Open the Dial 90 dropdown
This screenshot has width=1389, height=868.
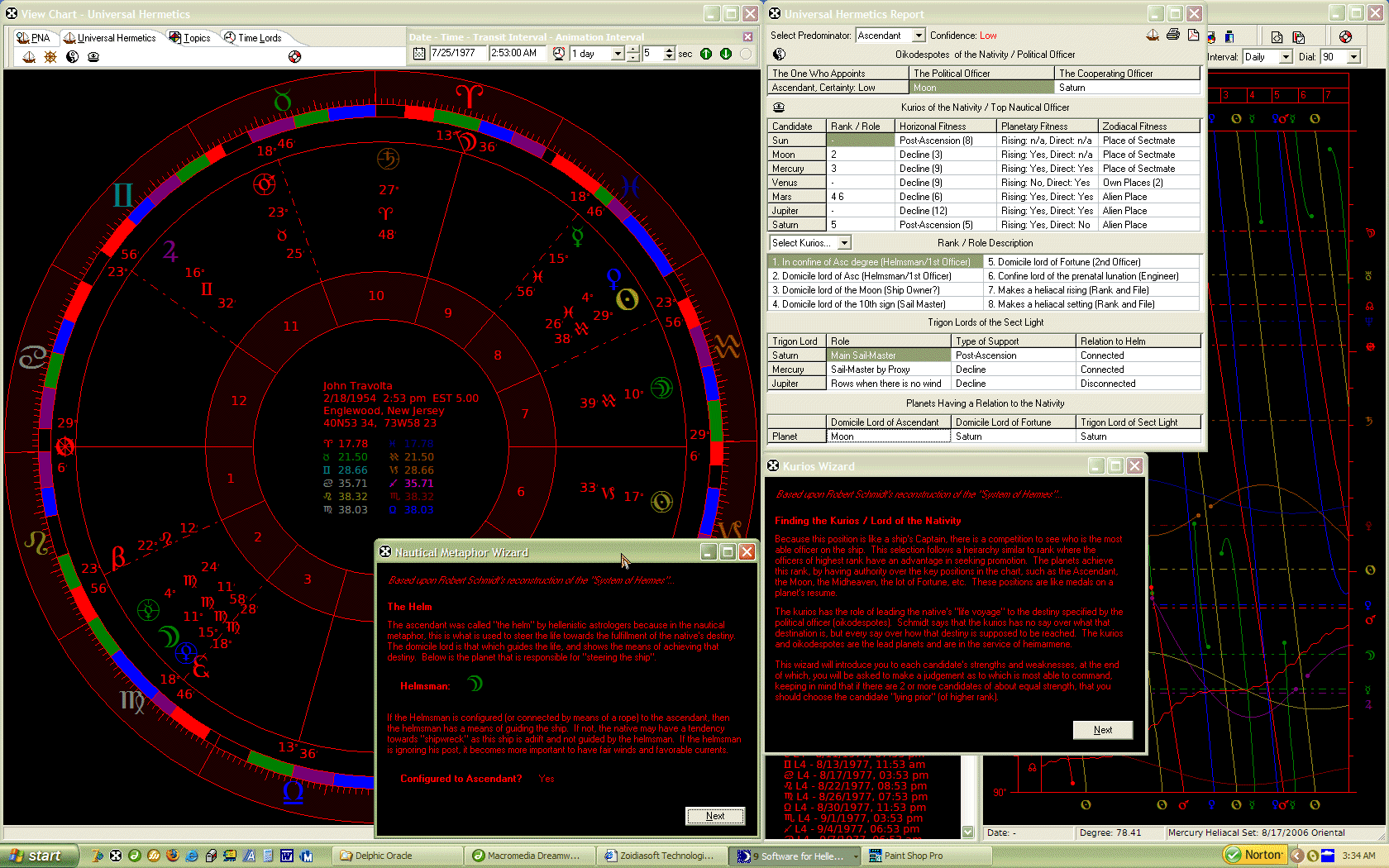point(1353,57)
